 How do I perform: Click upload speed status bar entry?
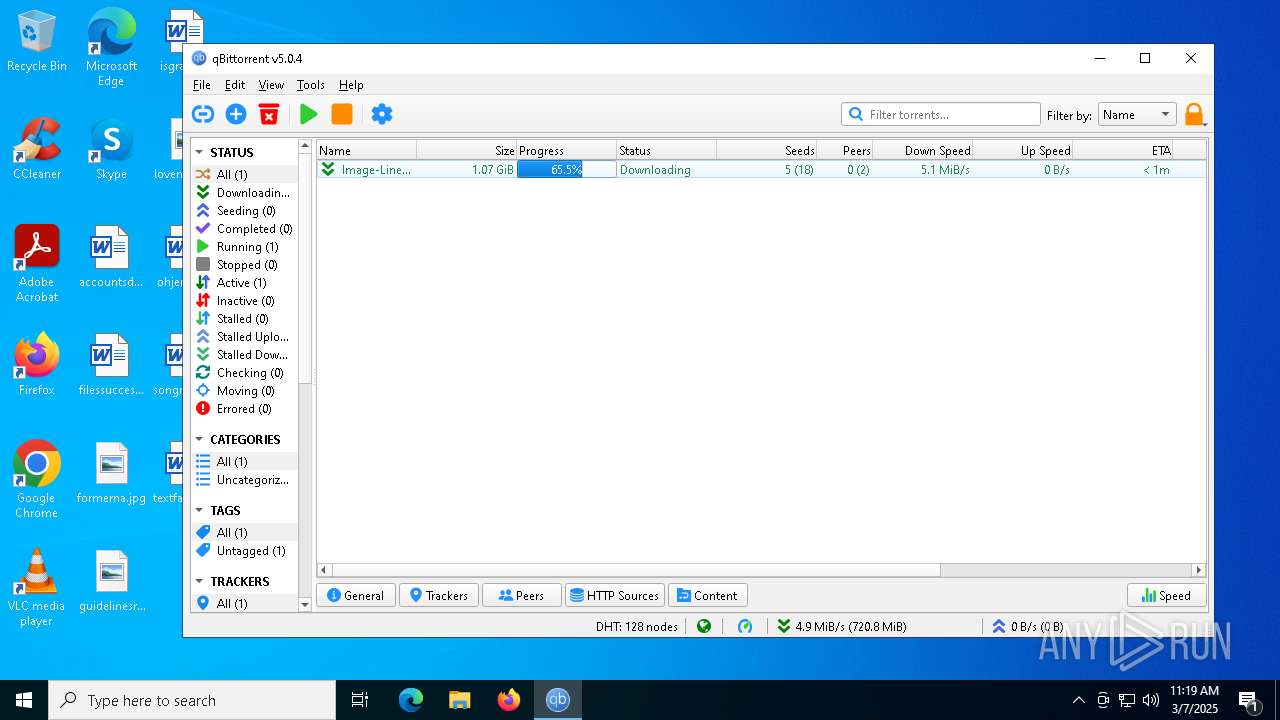1027,626
